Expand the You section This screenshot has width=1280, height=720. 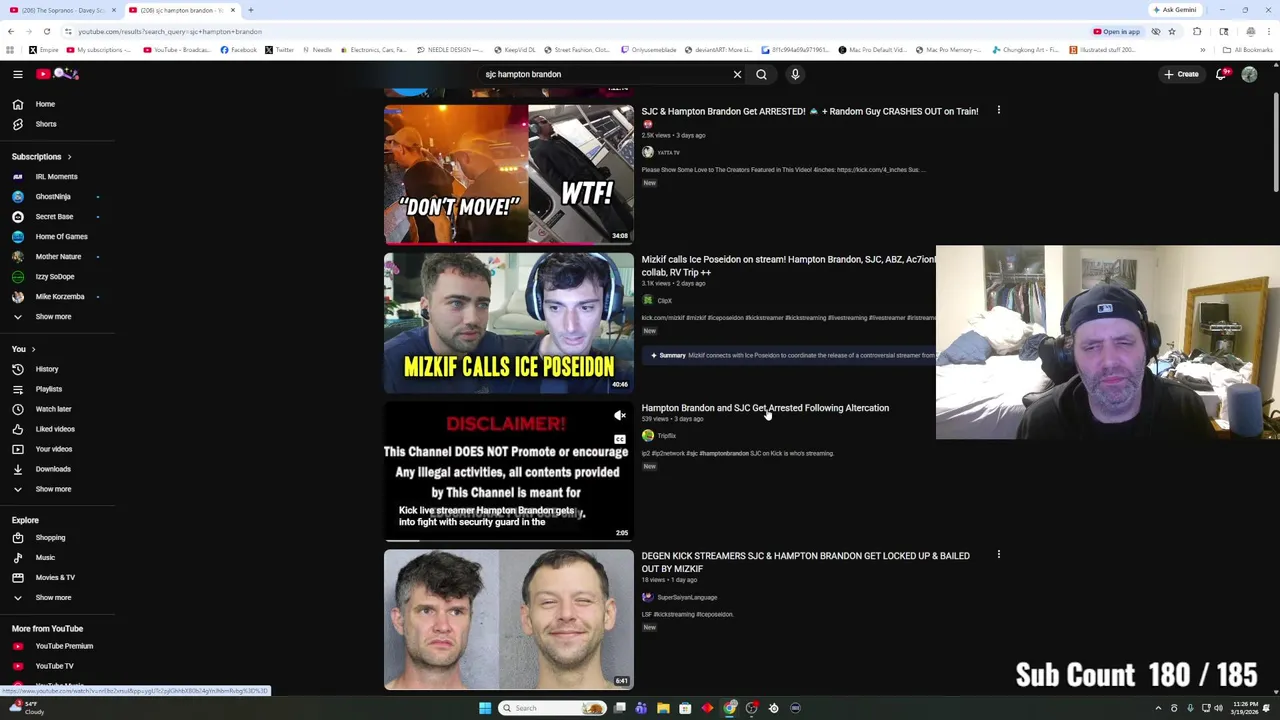[23, 349]
